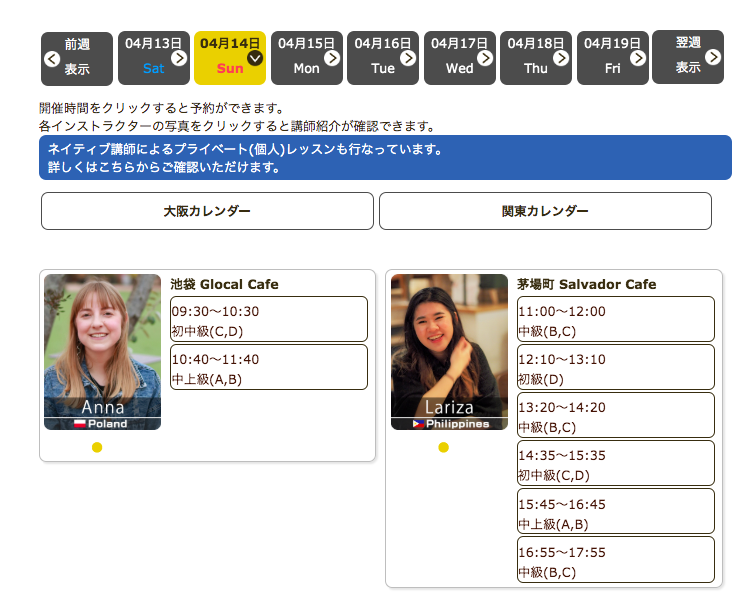Click the previous week left-arrow icon
This screenshot has height=606, width=749.
pos(52,58)
